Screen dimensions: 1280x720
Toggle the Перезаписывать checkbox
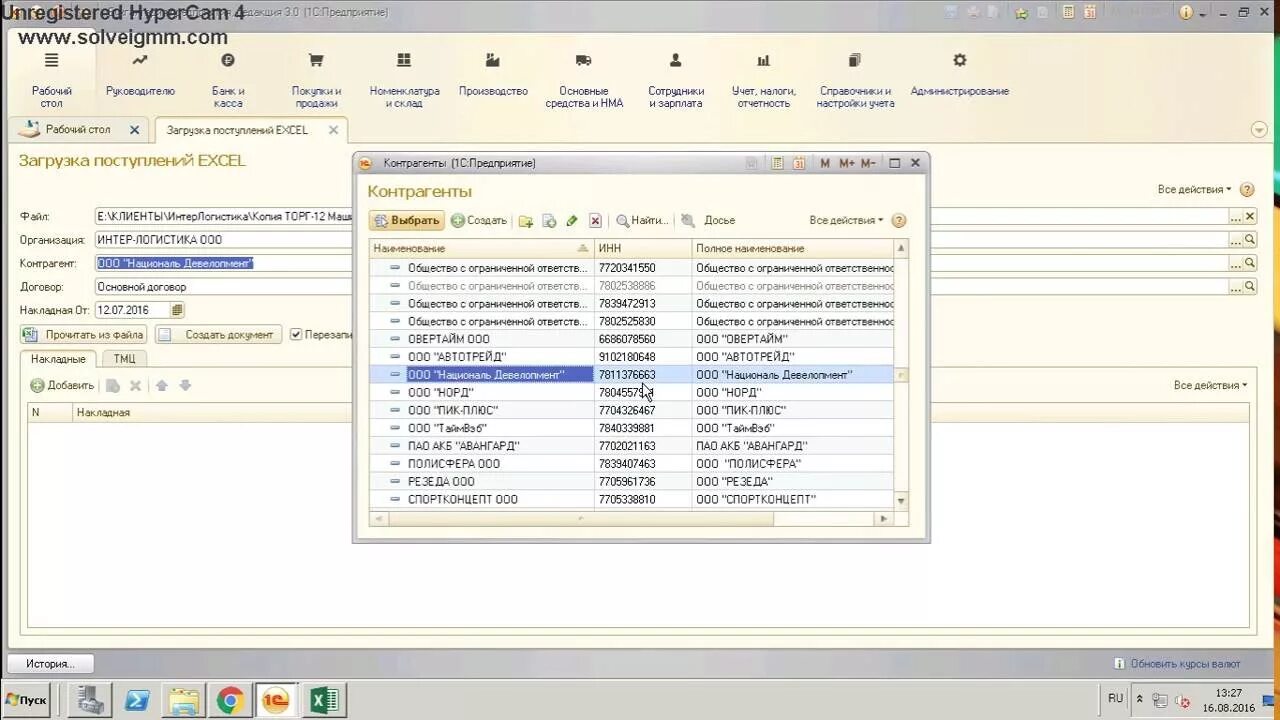pos(296,335)
